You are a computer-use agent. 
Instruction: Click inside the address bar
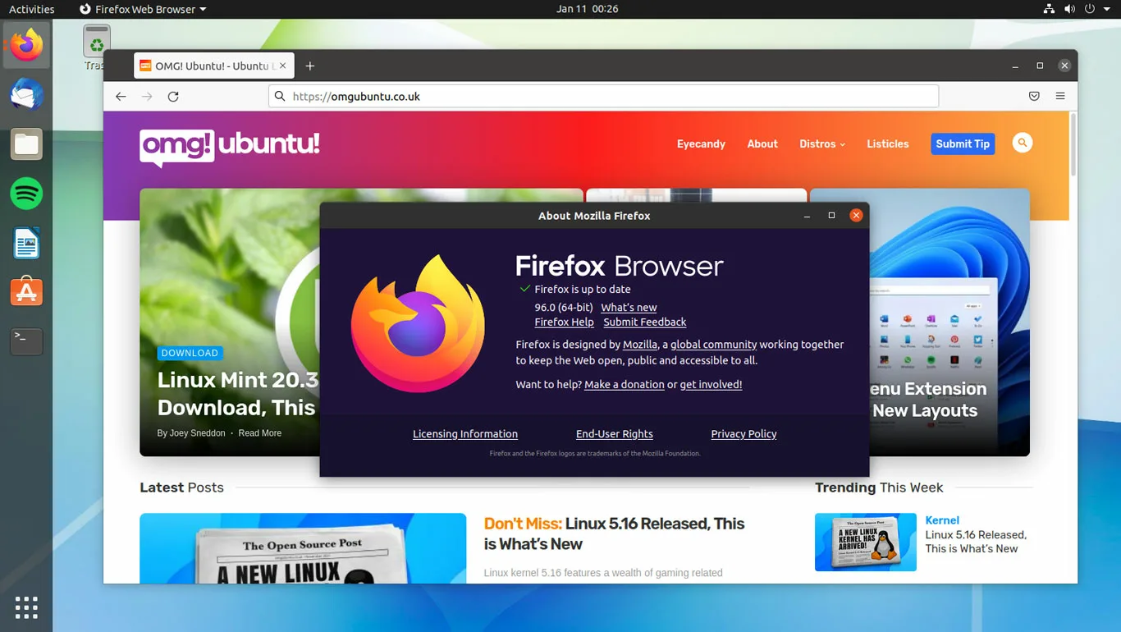click(600, 96)
